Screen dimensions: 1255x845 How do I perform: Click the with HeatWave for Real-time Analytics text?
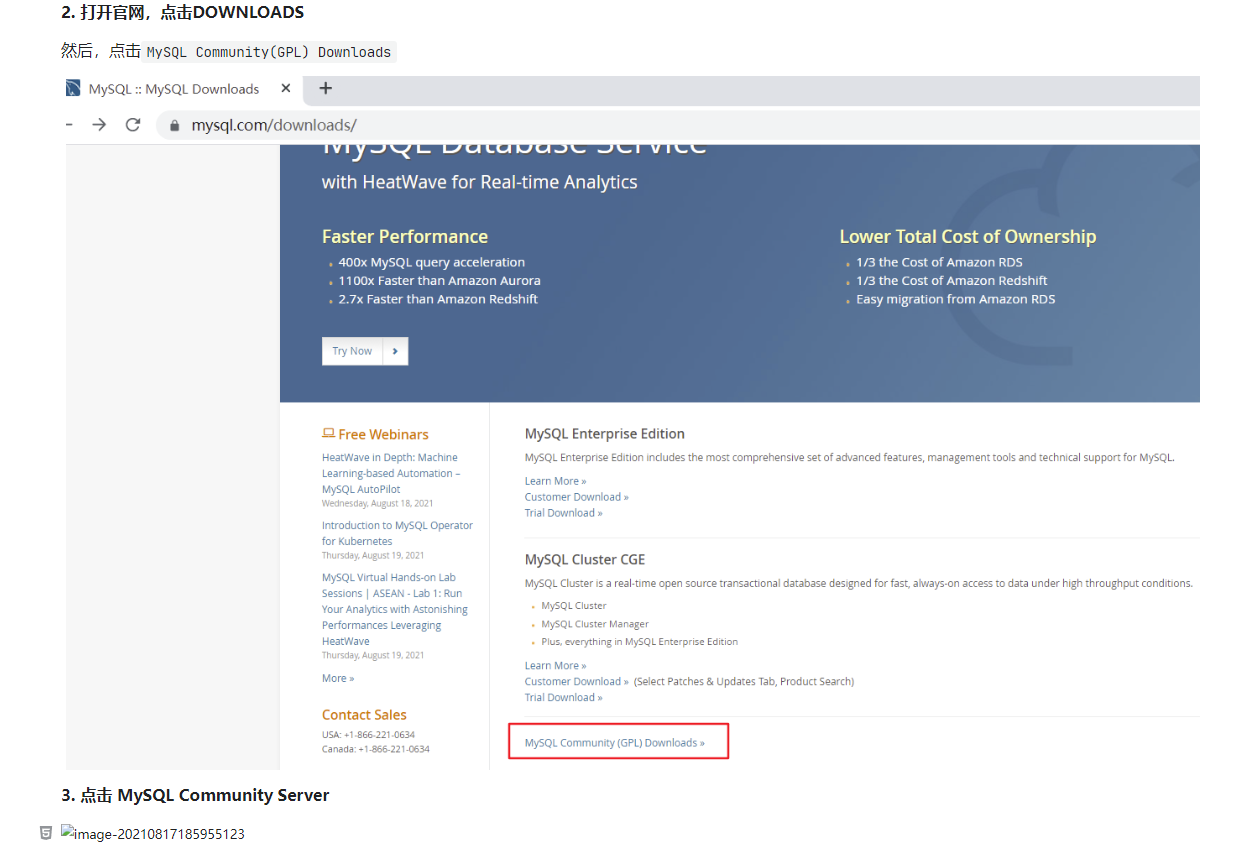[x=479, y=182]
